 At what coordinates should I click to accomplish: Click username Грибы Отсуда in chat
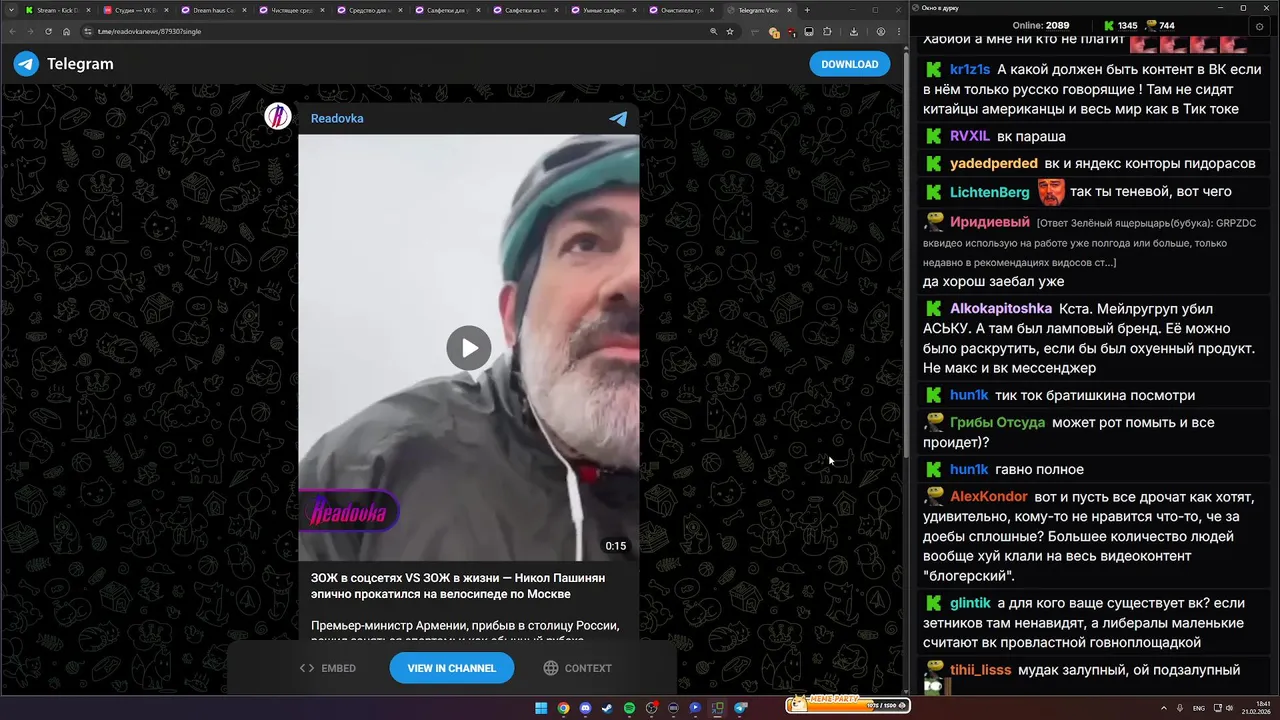pyautogui.click(x=997, y=422)
